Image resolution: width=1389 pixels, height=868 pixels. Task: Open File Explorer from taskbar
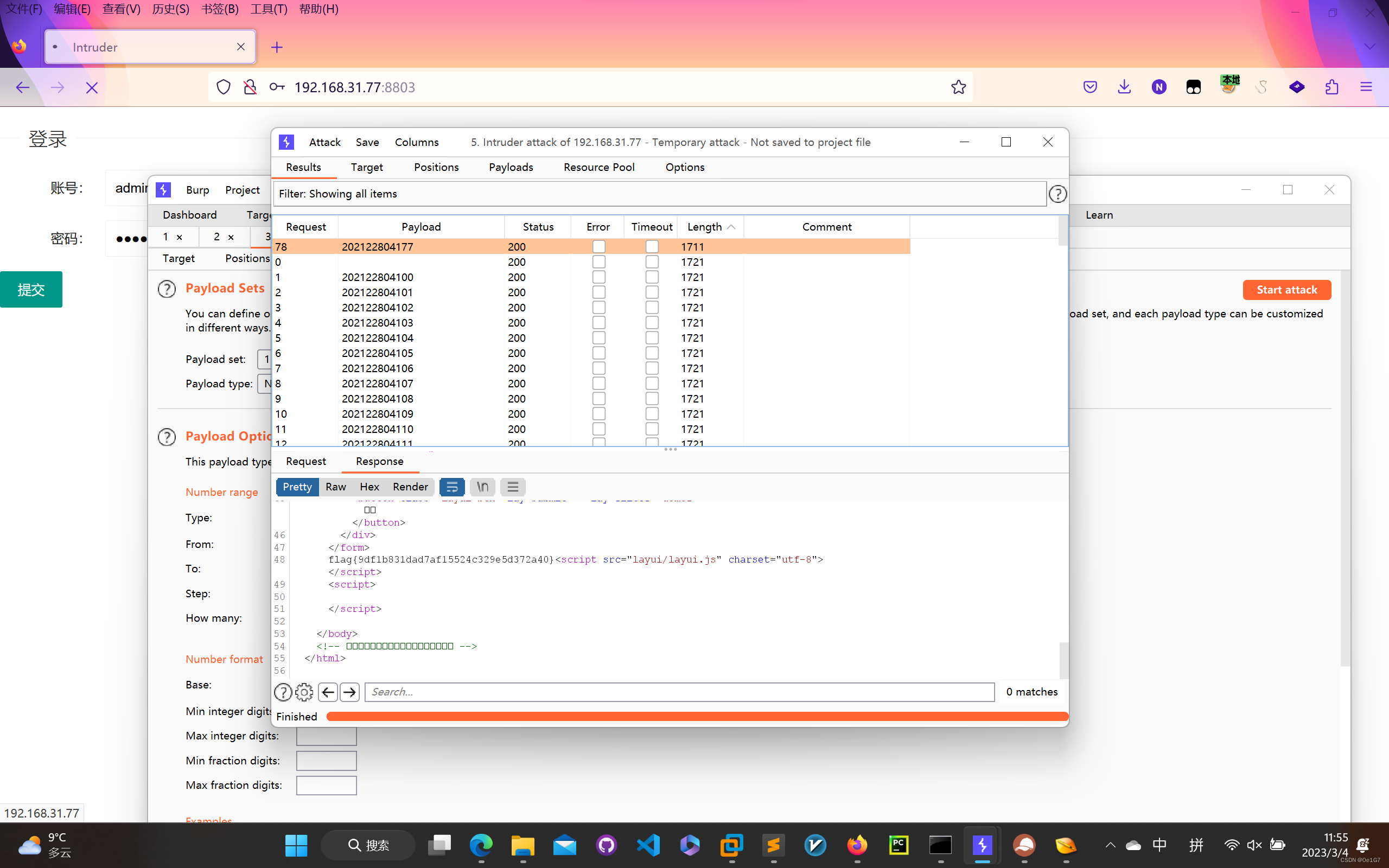(523, 845)
